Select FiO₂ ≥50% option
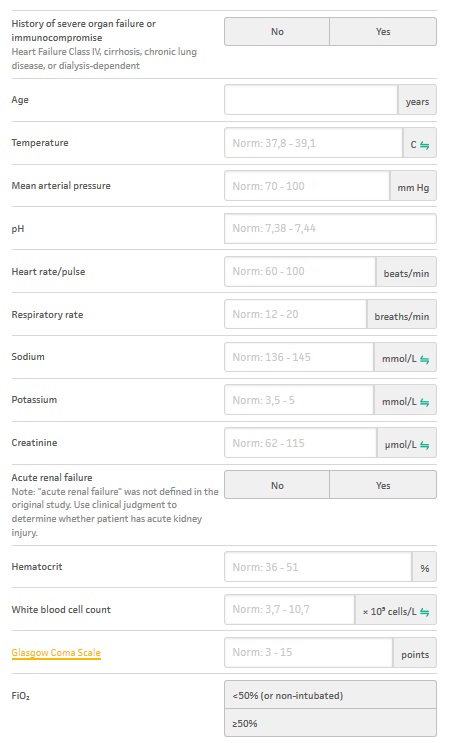Image resolution: width=454 pixels, height=743 pixels. point(330,723)
